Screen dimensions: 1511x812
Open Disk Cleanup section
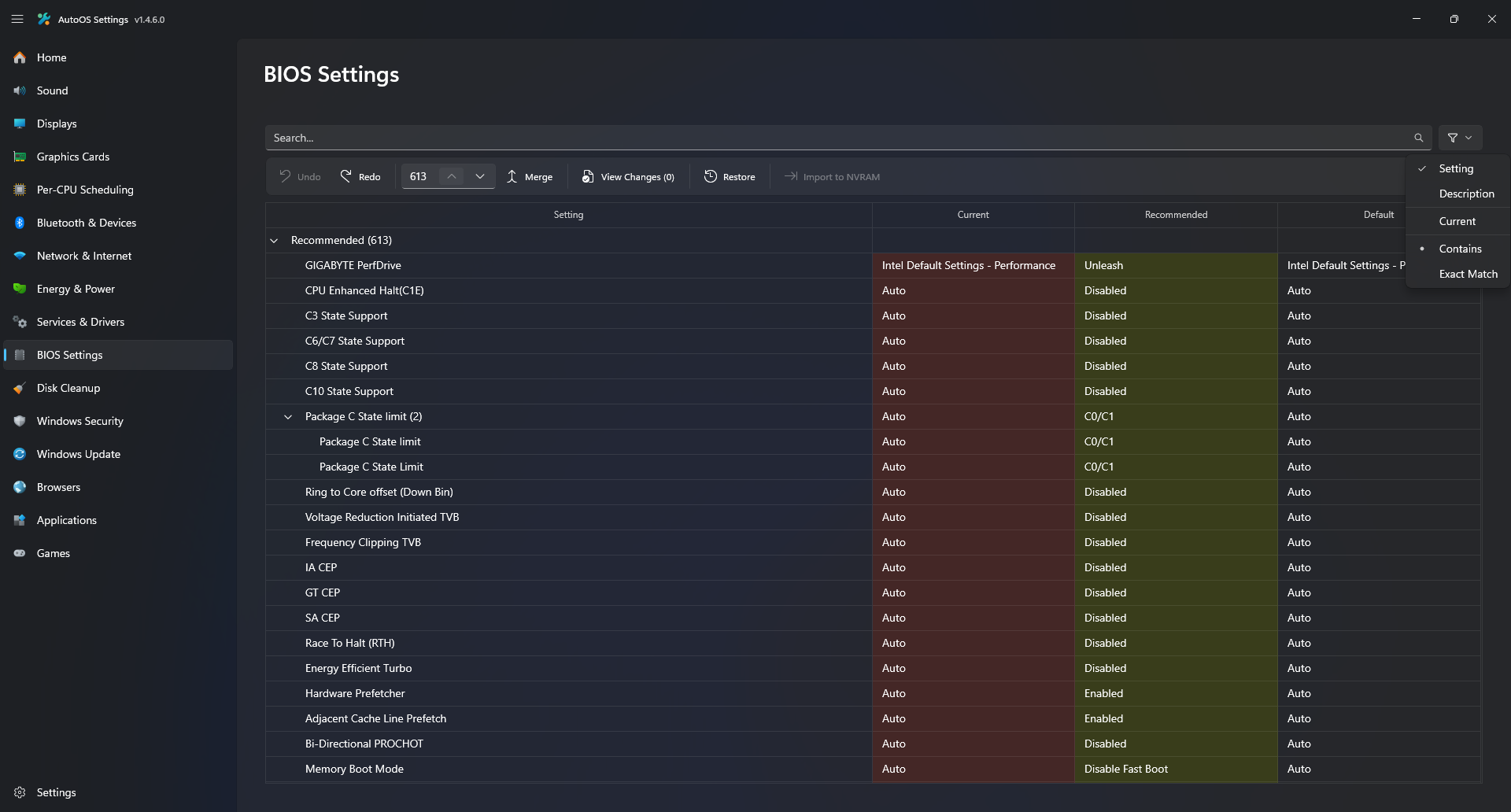118,388
